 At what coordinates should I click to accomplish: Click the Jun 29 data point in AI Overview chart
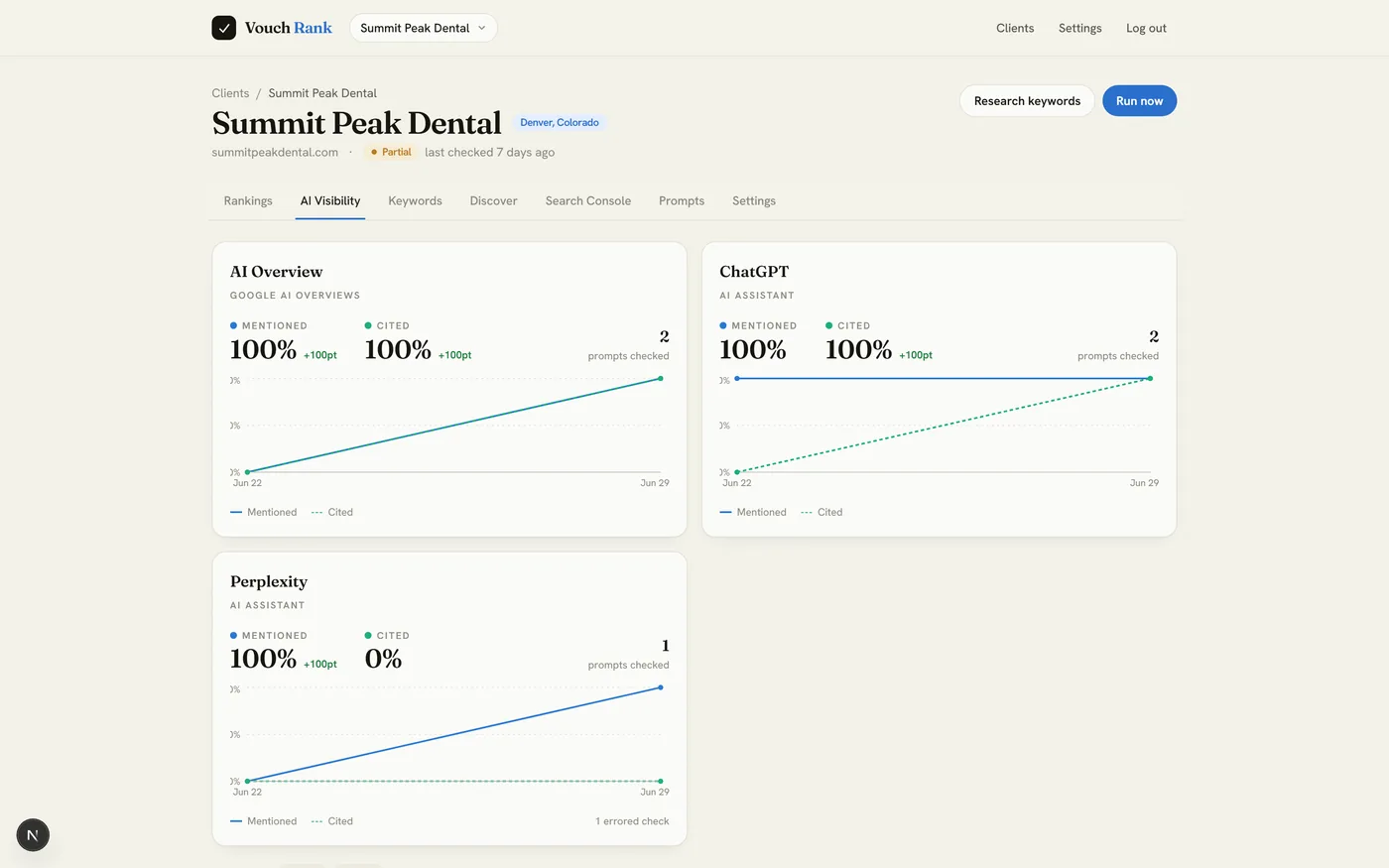(x=661, y=378)
